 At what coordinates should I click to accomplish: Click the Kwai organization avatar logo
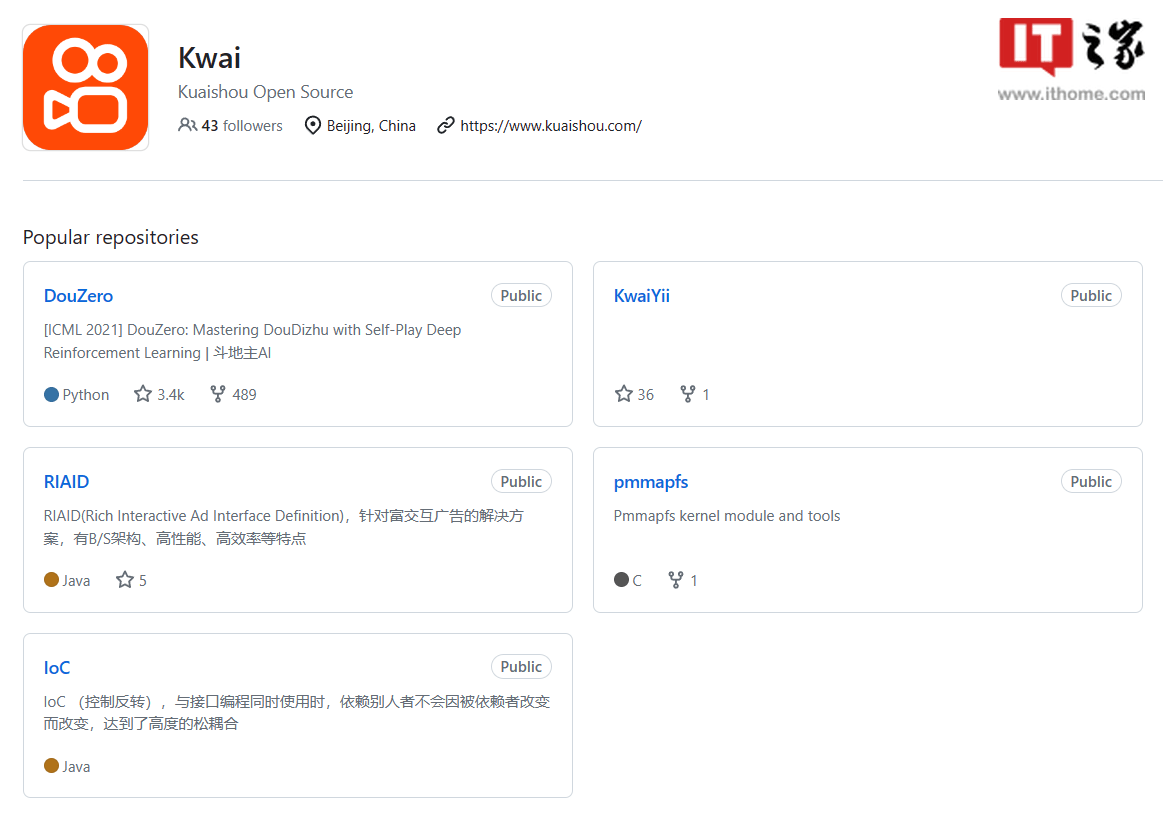tap(85, 88)
